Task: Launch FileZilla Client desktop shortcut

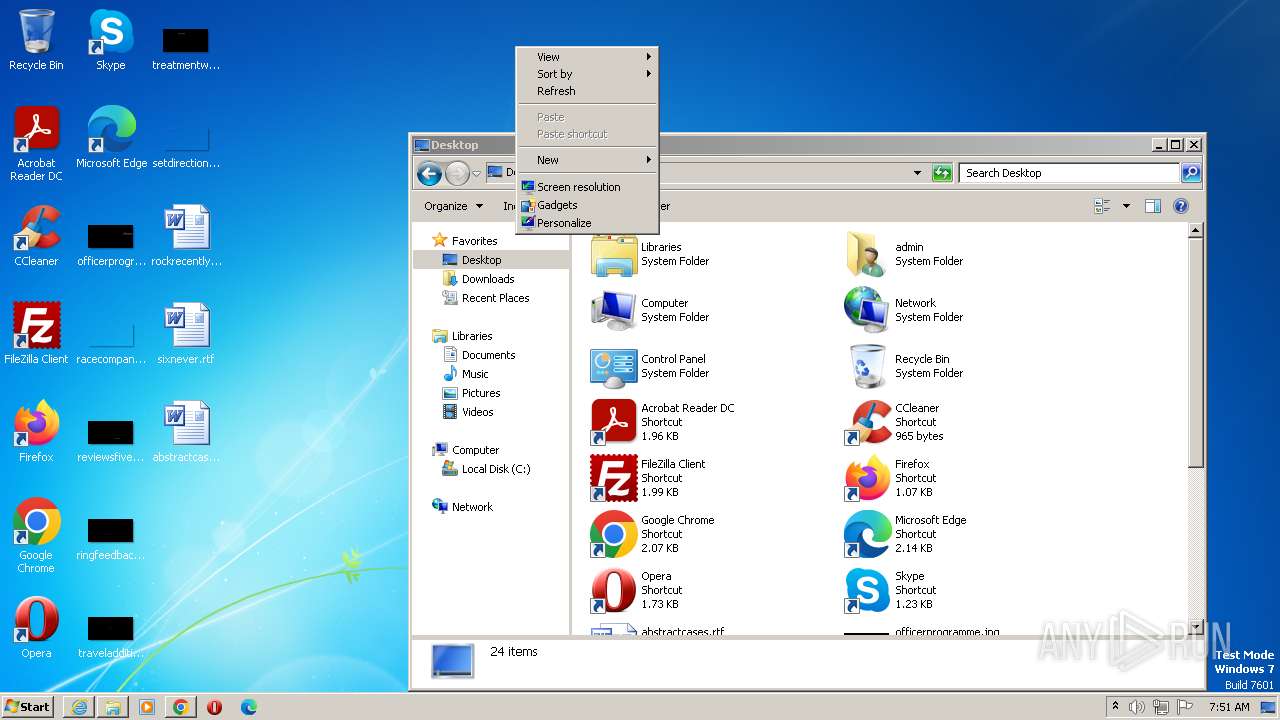Action: click(x=36, y=334)
